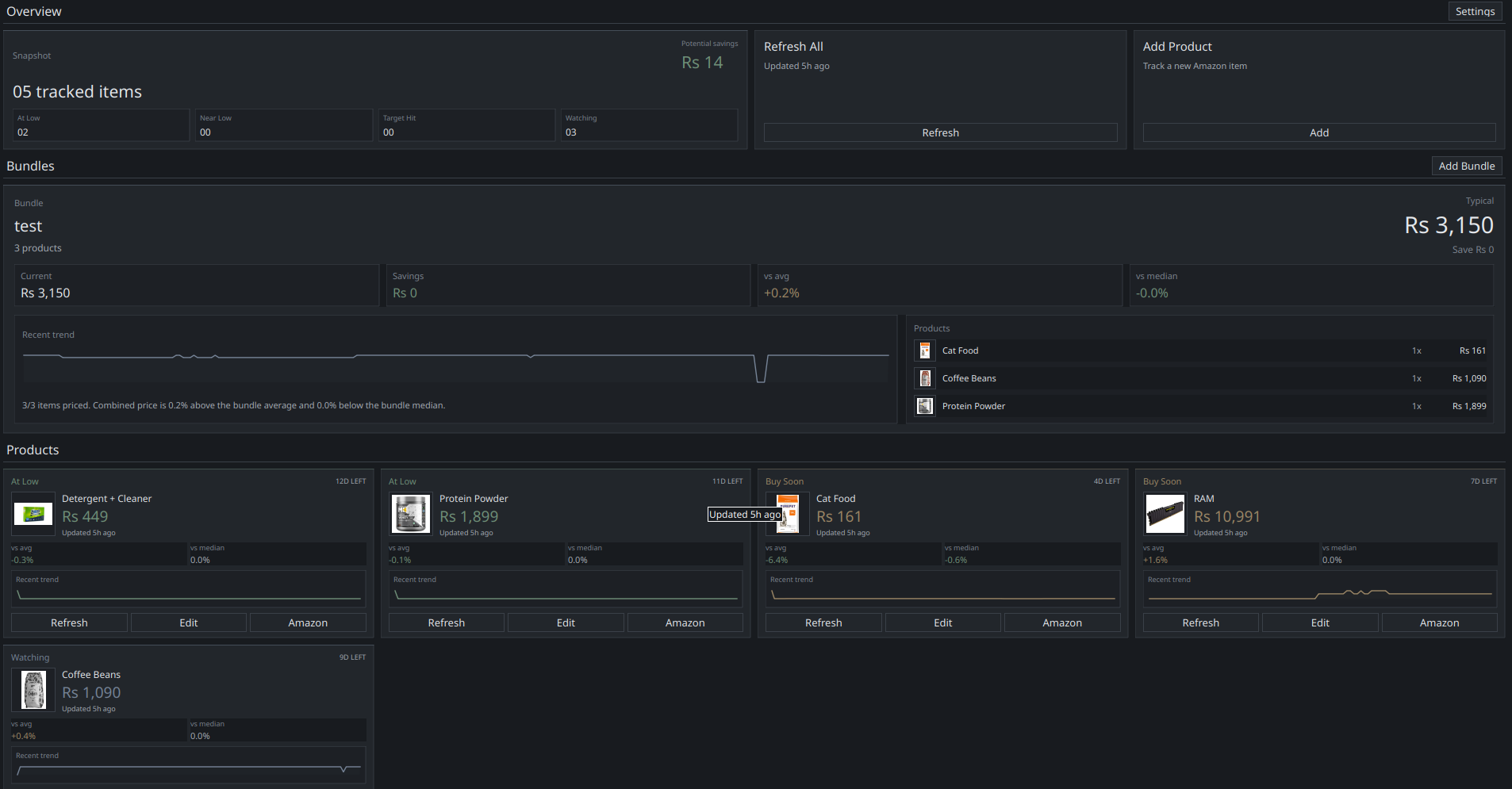Click Protein Powder icon in bundle products list
The width and height of the screenshot is (1512, 789).
pos(925,406)
